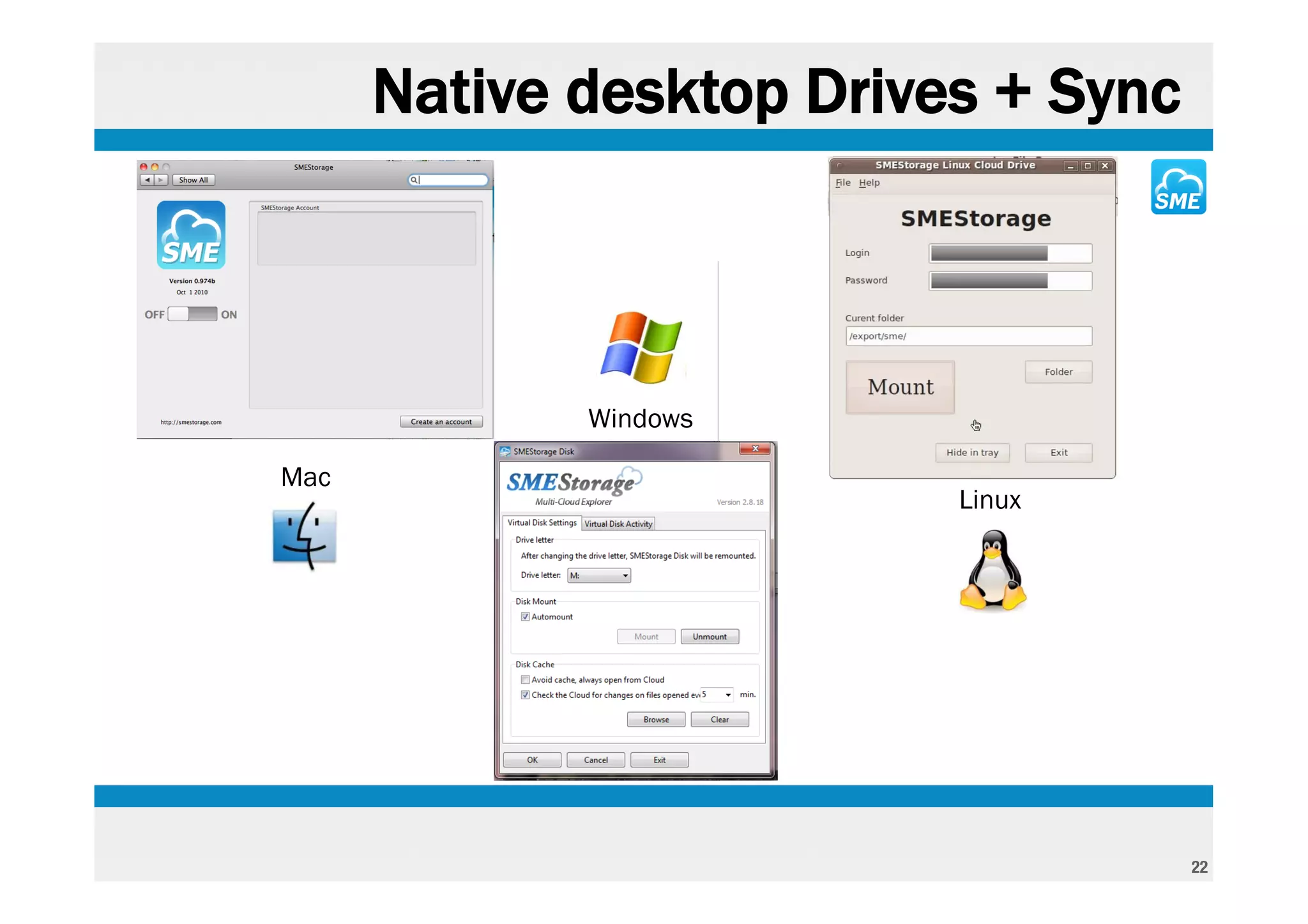Click the back arrow in Mac SMEStorage toolbar
1308x924 pixels.
[x=148, y=180]
